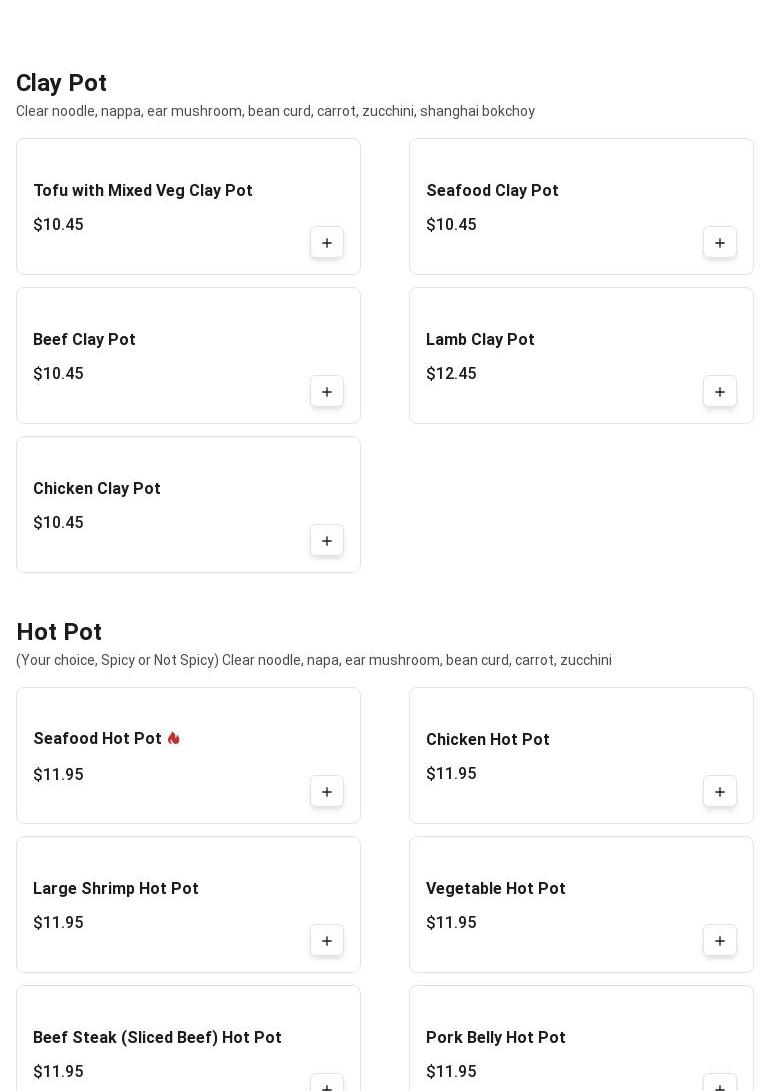Add Tofu with Mixed Veg Clay Pot
770x1091 pixels.
pyautogui.click(x=327, y=243)
